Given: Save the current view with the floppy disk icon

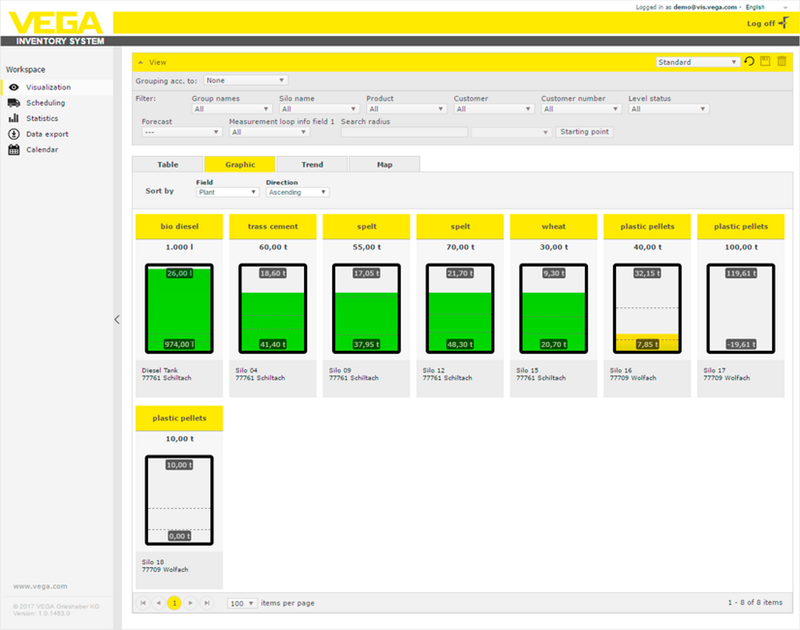Looking at the screenshot, I should (x=764, y=62).
